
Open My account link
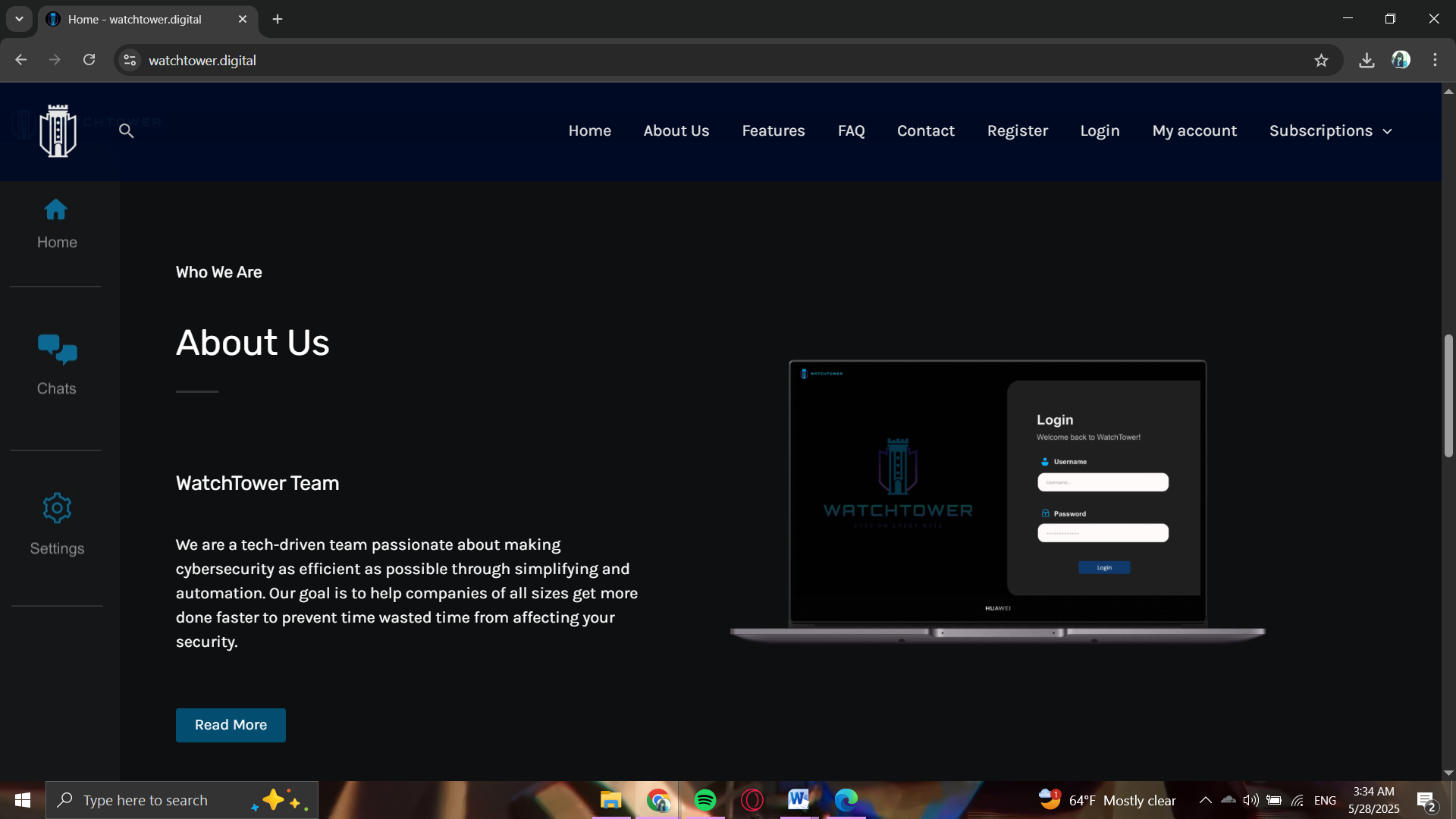pyautogui.click(x=1194, y=131)
